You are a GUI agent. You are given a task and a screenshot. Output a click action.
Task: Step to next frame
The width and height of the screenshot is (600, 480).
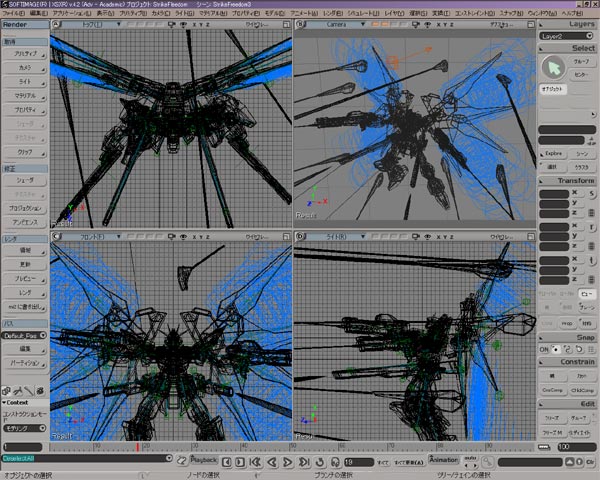240,462
